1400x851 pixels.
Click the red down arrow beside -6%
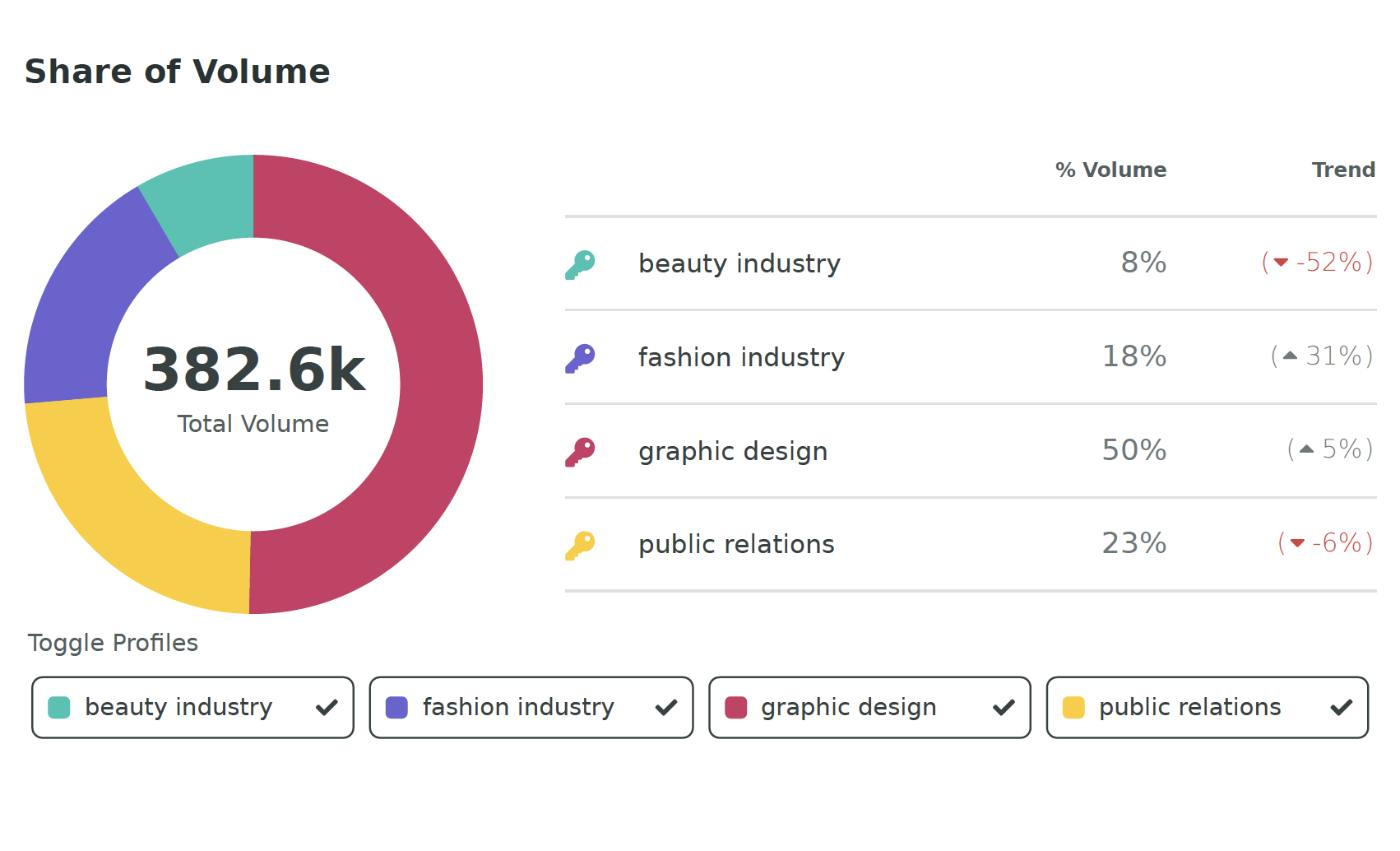coord(1297,542)
